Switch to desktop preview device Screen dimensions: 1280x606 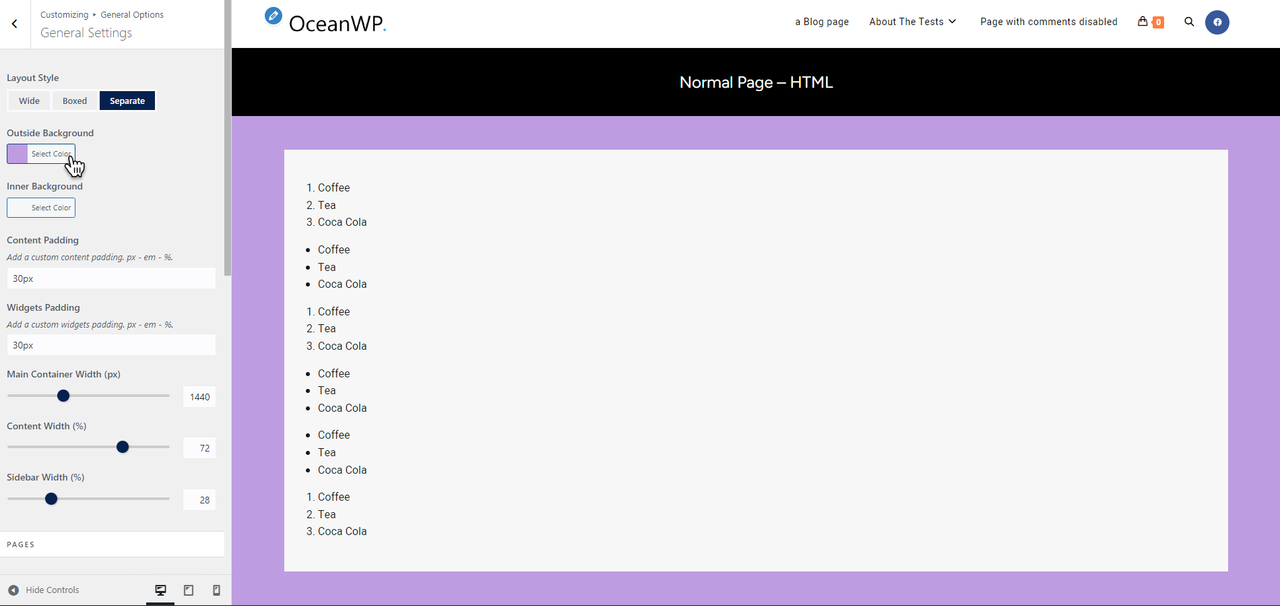click(160, 591)
